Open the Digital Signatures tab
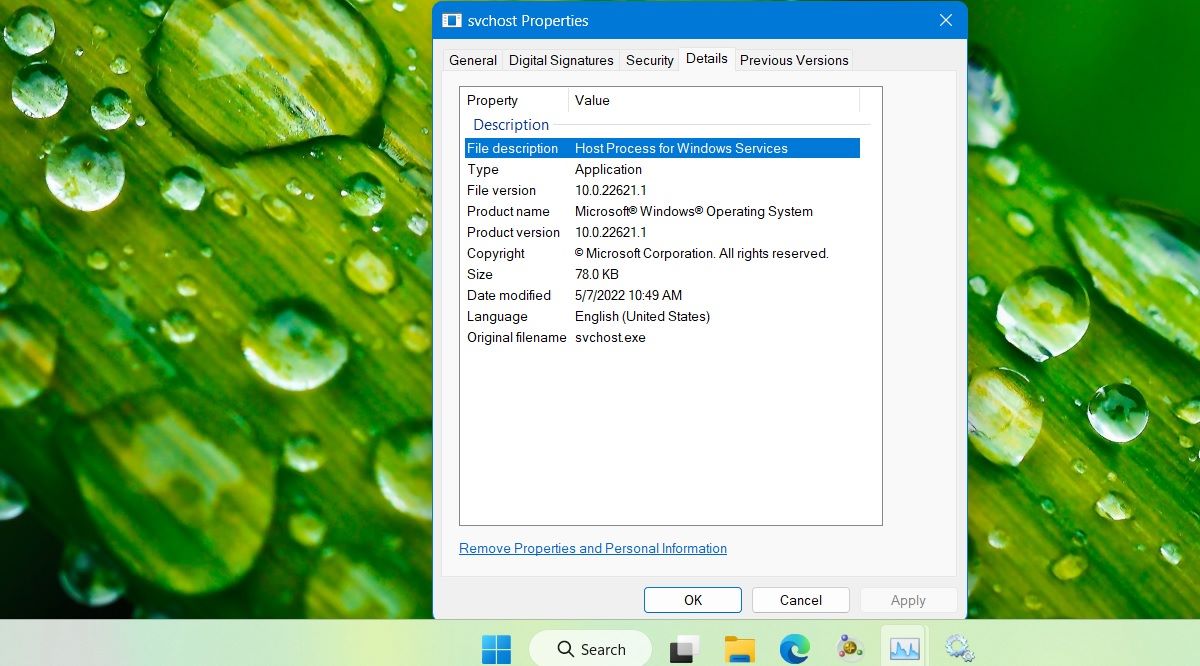This screenshot has height=666, width=1200. click(560, 60)
